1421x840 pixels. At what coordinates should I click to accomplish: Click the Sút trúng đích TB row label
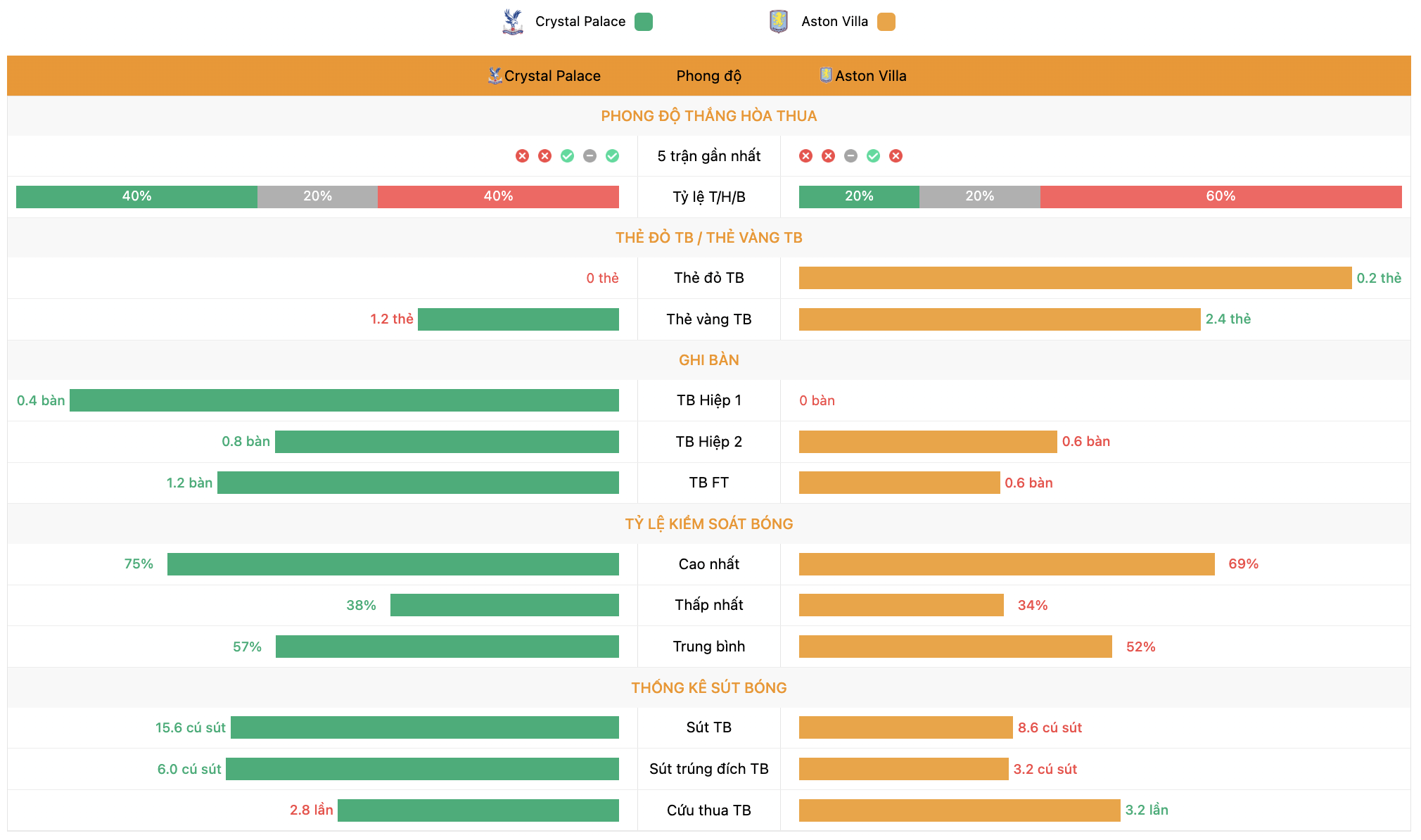coord(709,769)
